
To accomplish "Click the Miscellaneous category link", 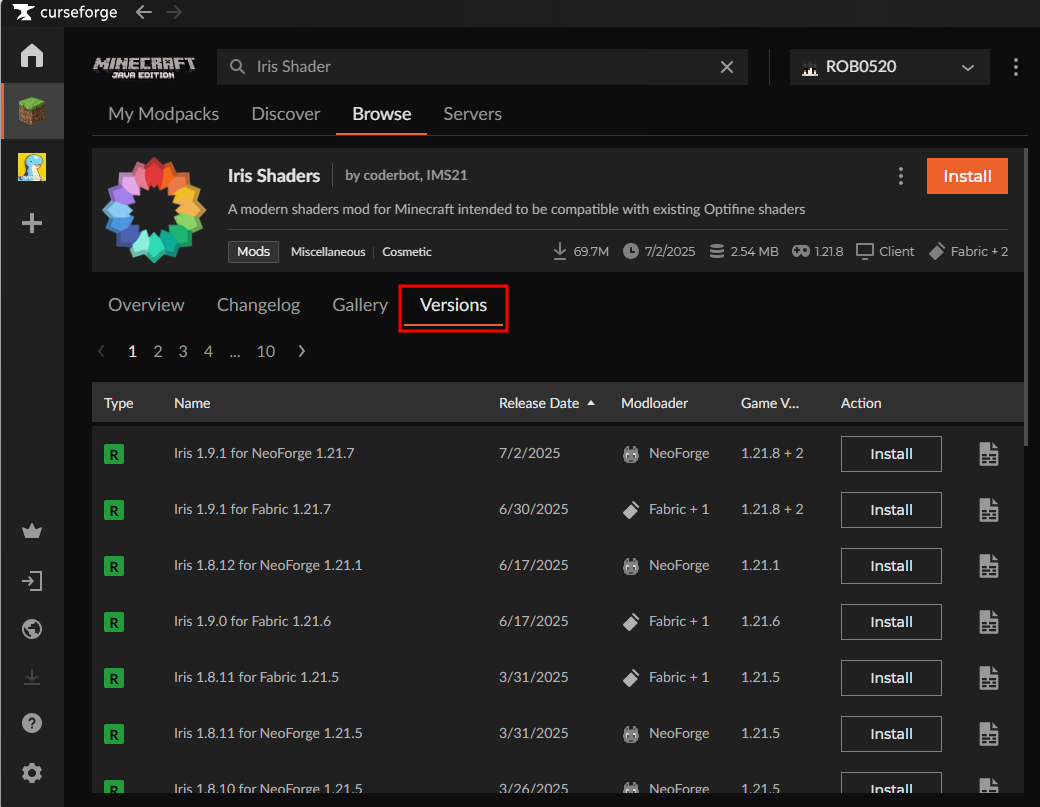I will (x=328, y=252).
